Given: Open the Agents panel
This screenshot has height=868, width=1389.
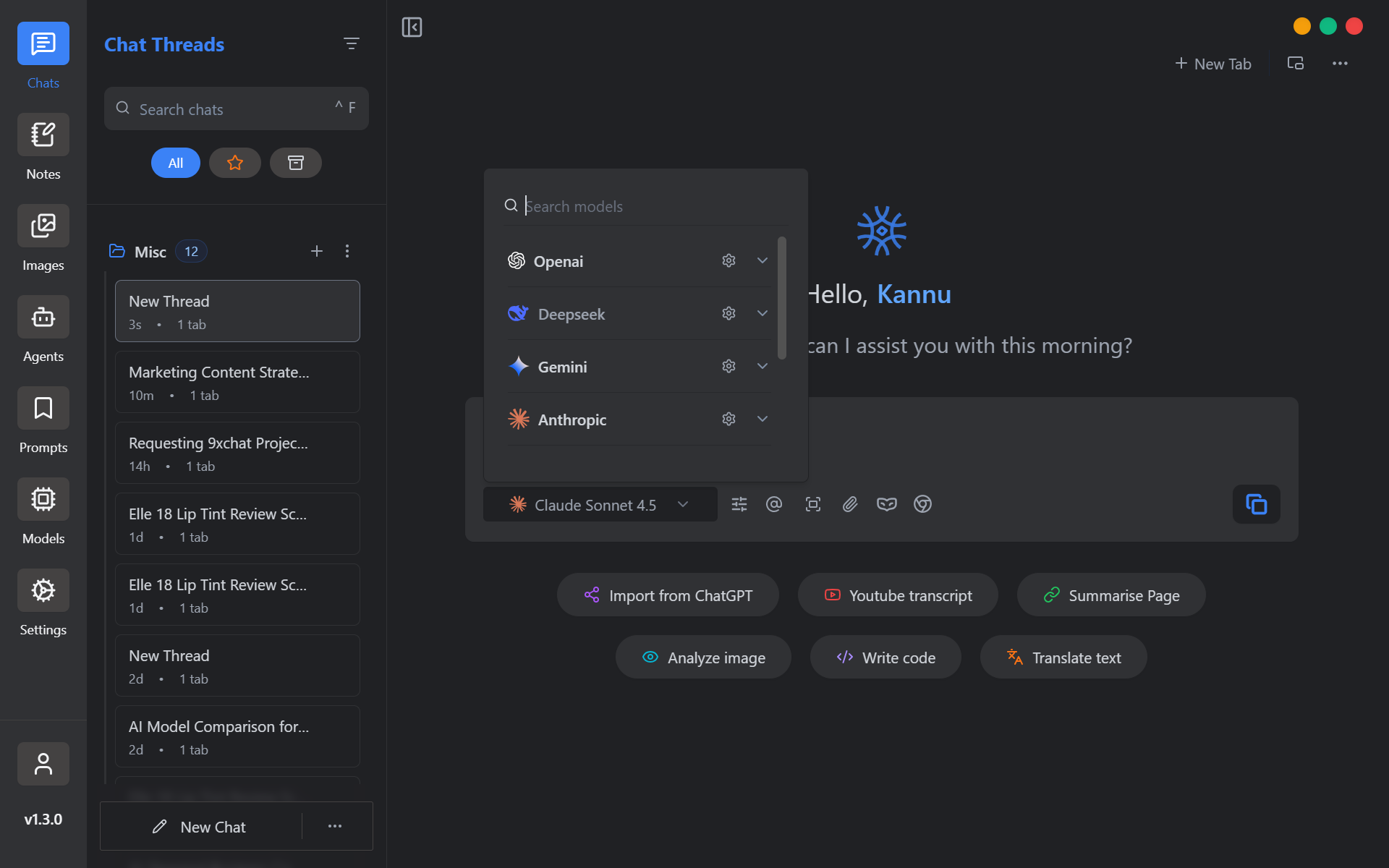Looking at the screenshot, I should (x=43, y=317).
